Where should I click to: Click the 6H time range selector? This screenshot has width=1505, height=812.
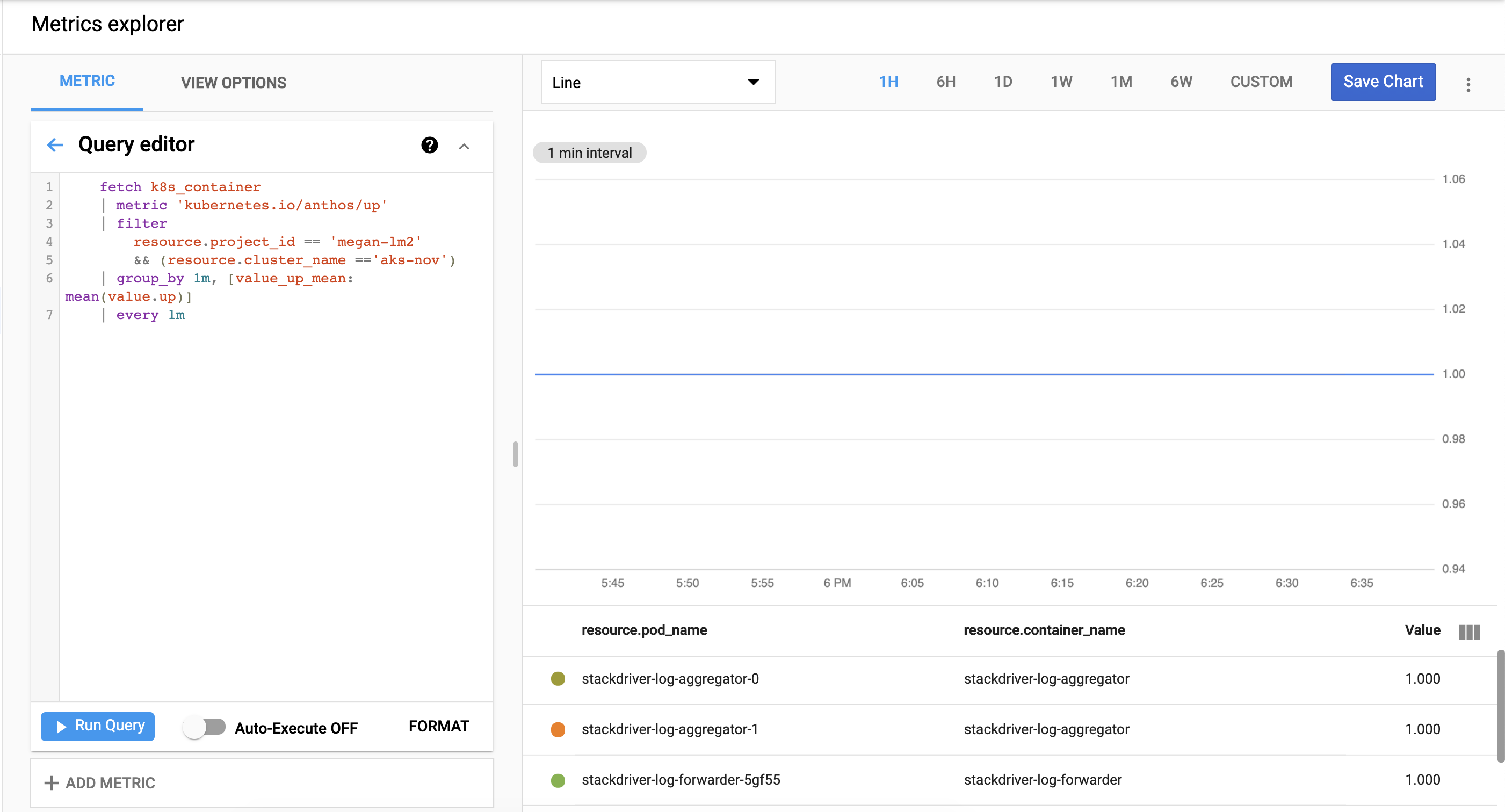tap(944, 82)
